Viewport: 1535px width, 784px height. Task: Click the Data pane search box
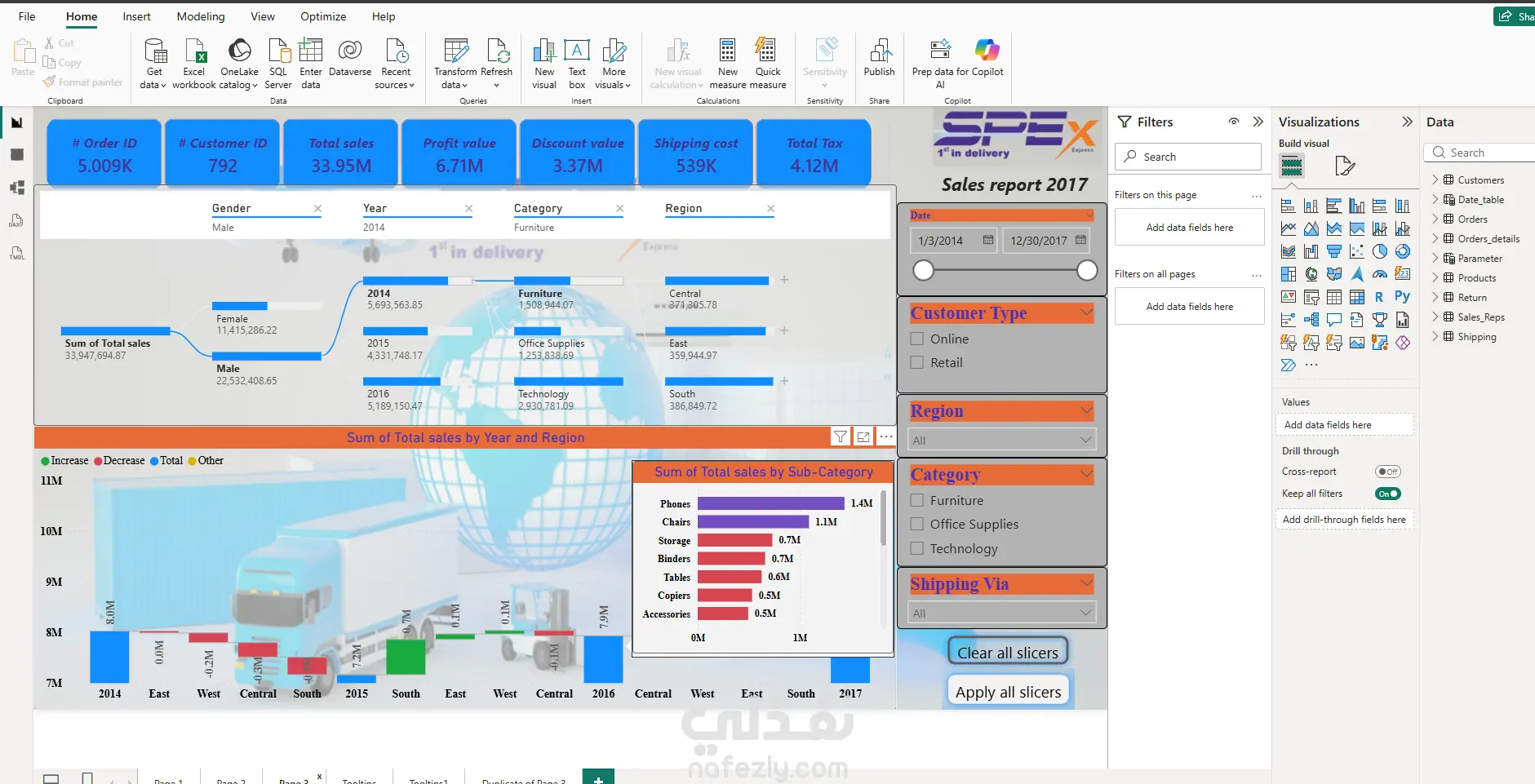pos(1480,153)
